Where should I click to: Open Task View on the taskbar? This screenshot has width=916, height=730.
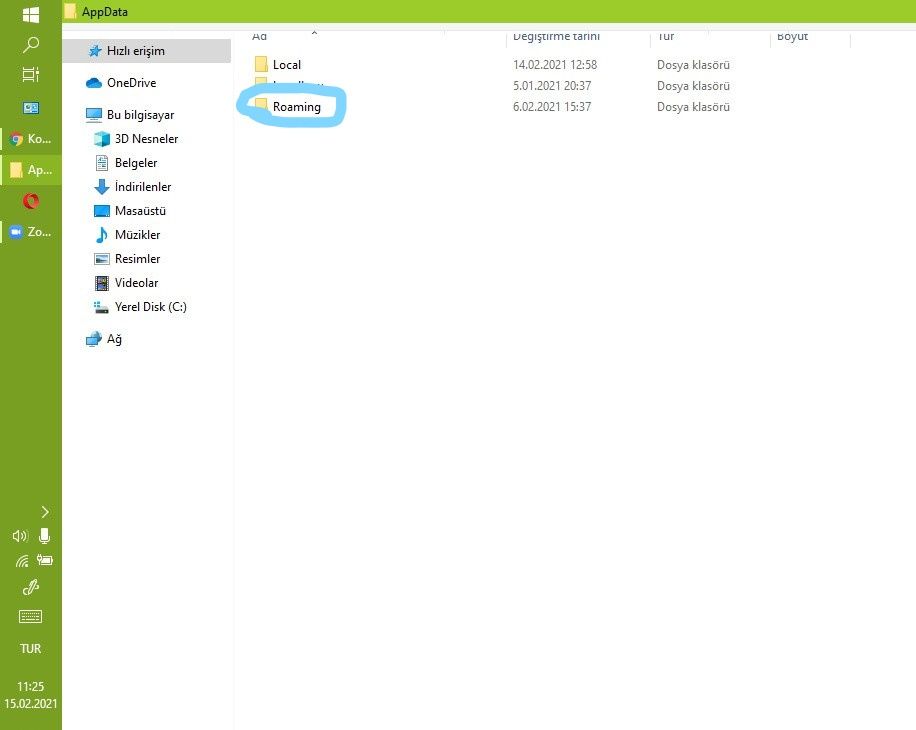(x=30, y=74)
